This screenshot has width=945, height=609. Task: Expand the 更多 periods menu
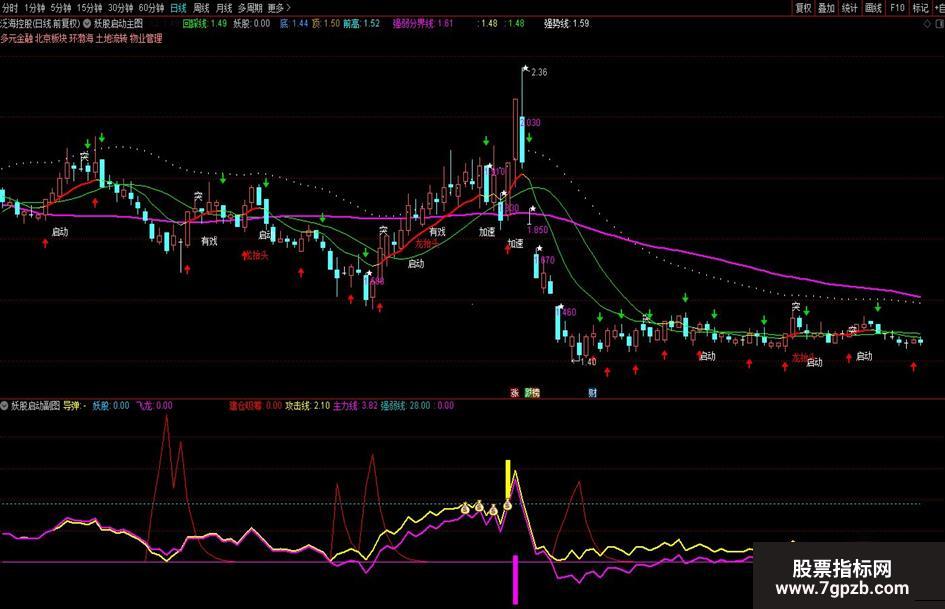coord(278,8)
